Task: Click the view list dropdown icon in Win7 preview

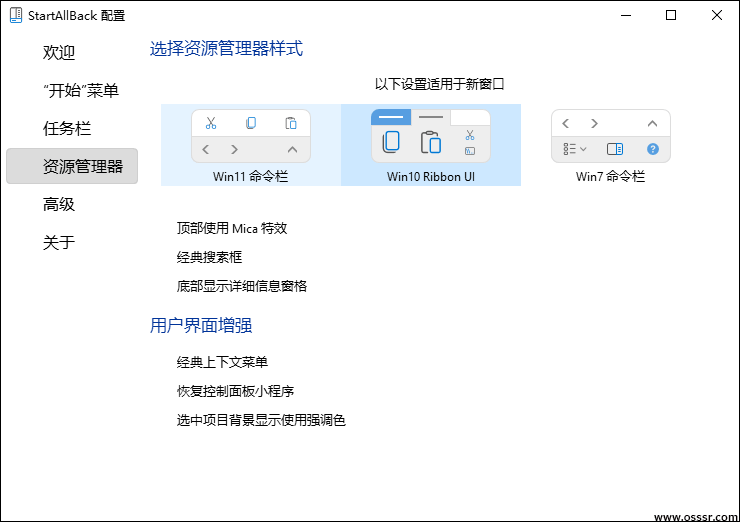Action: [x=574, y=149]
